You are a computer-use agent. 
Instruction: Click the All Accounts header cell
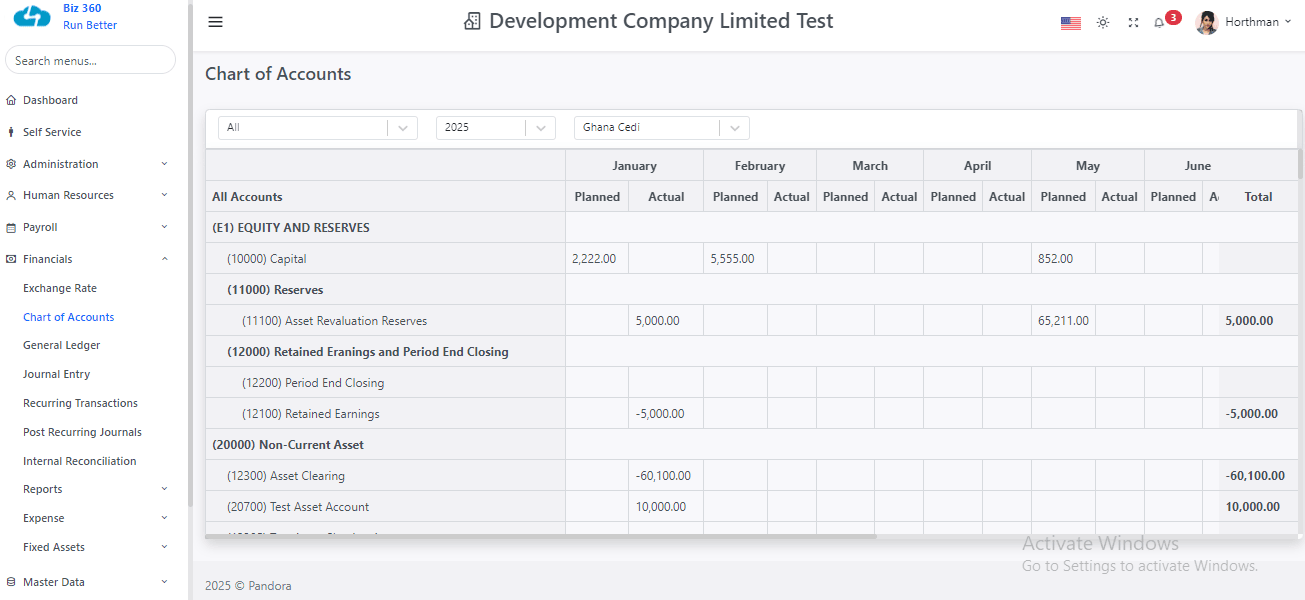pyautogui.click(x=386, y=197)
